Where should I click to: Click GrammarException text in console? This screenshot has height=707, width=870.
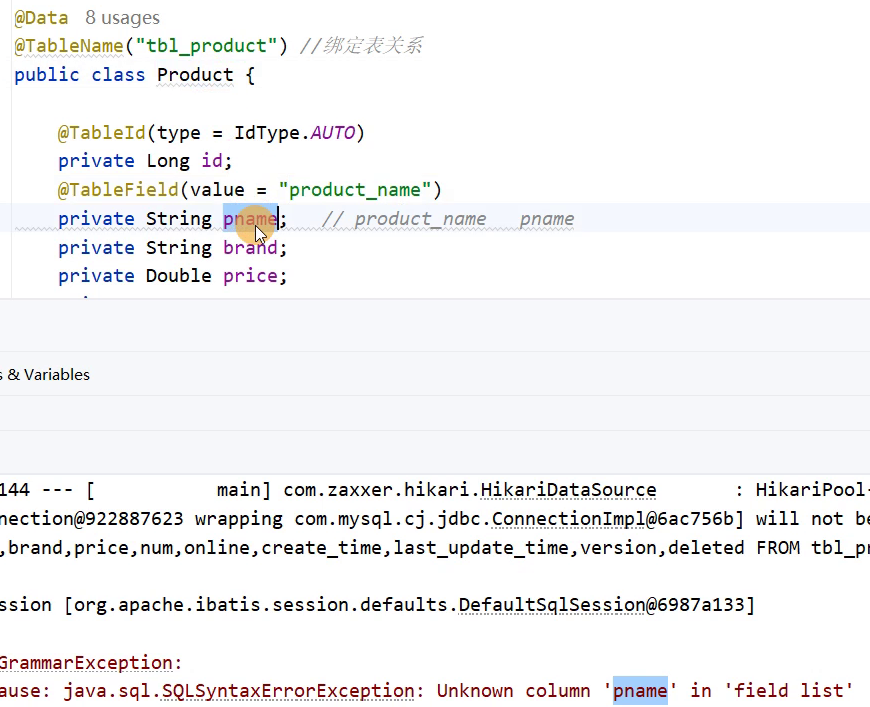pyautogui.click(x=87, y=663)
